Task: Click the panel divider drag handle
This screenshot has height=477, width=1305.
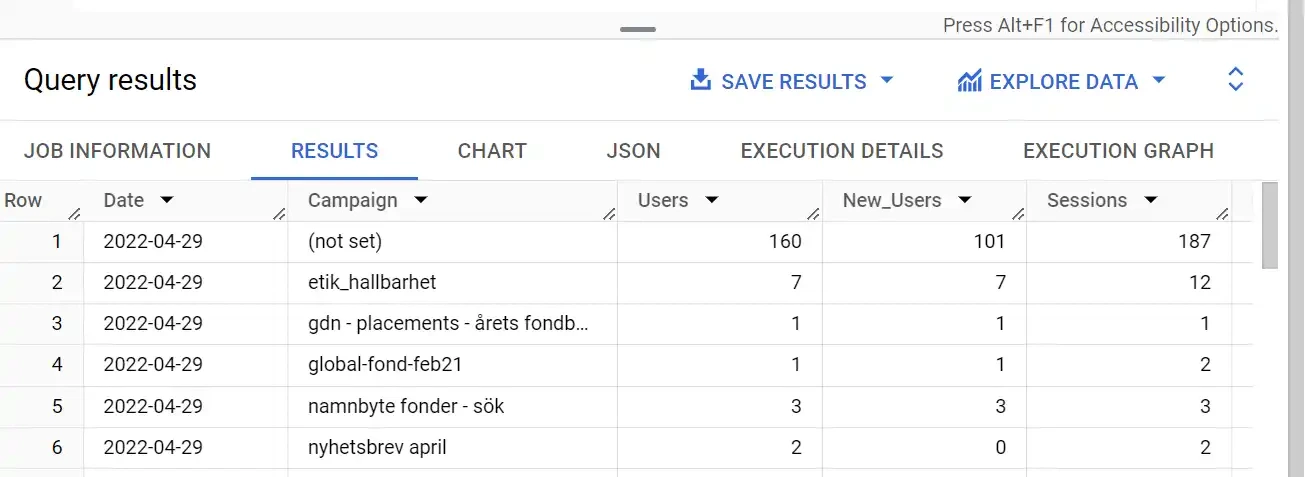Action: [638, 29]
